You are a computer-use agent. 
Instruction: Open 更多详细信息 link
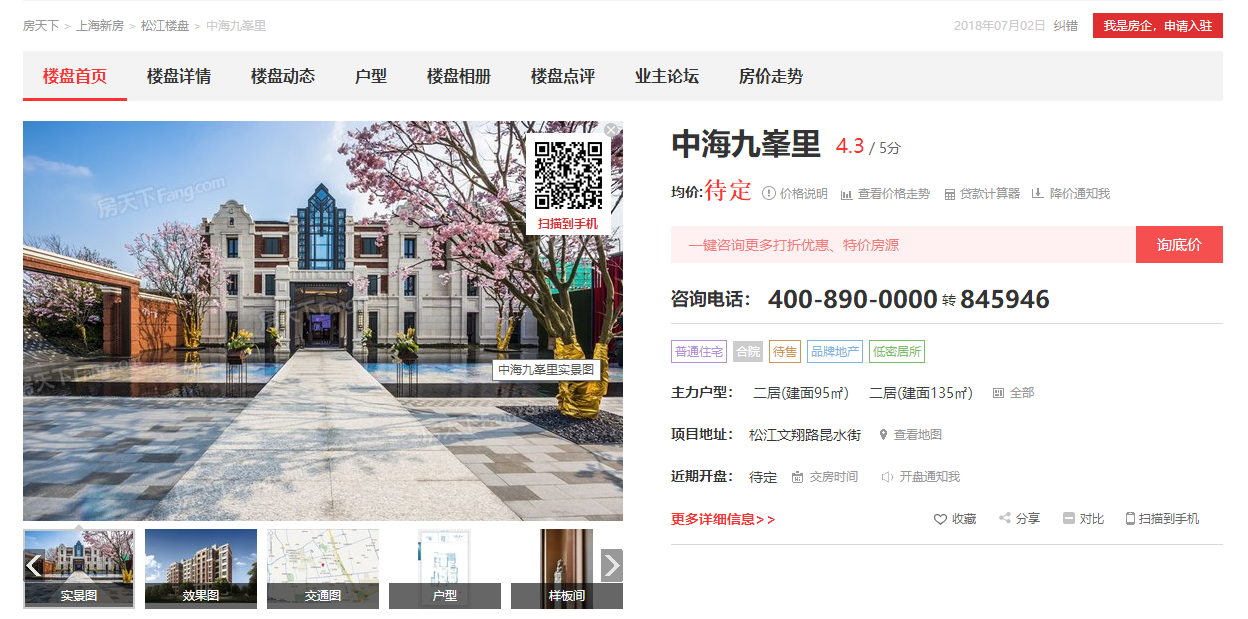pos(723,519)
